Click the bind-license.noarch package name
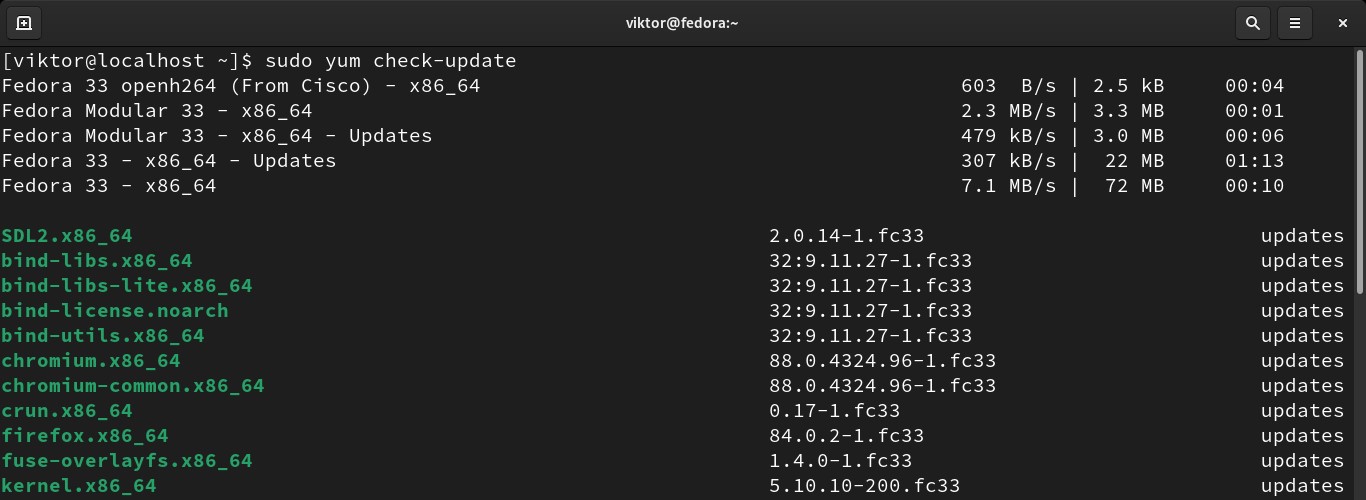The width and height of the screenshot is (1366, 500). (x=115, y=311)
